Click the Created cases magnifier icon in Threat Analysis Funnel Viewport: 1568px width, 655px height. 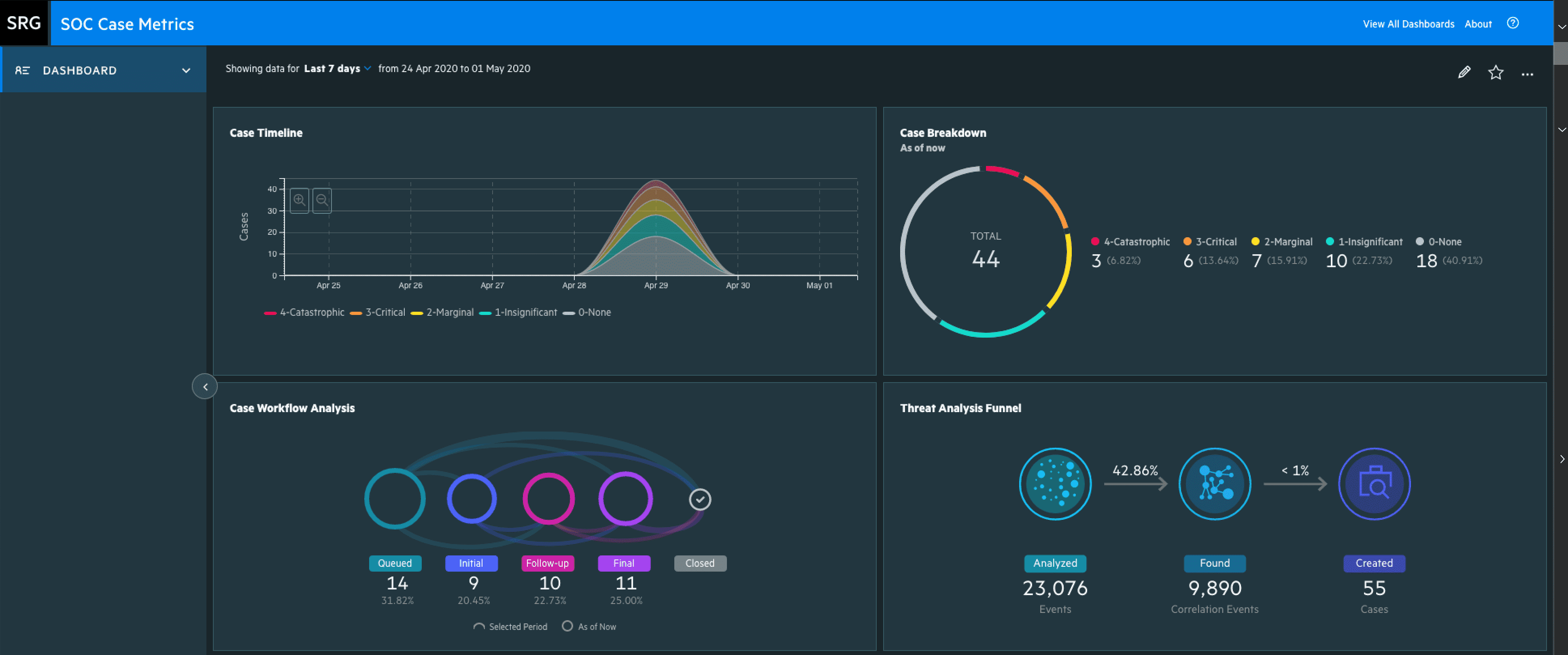tap(1374, 484)
